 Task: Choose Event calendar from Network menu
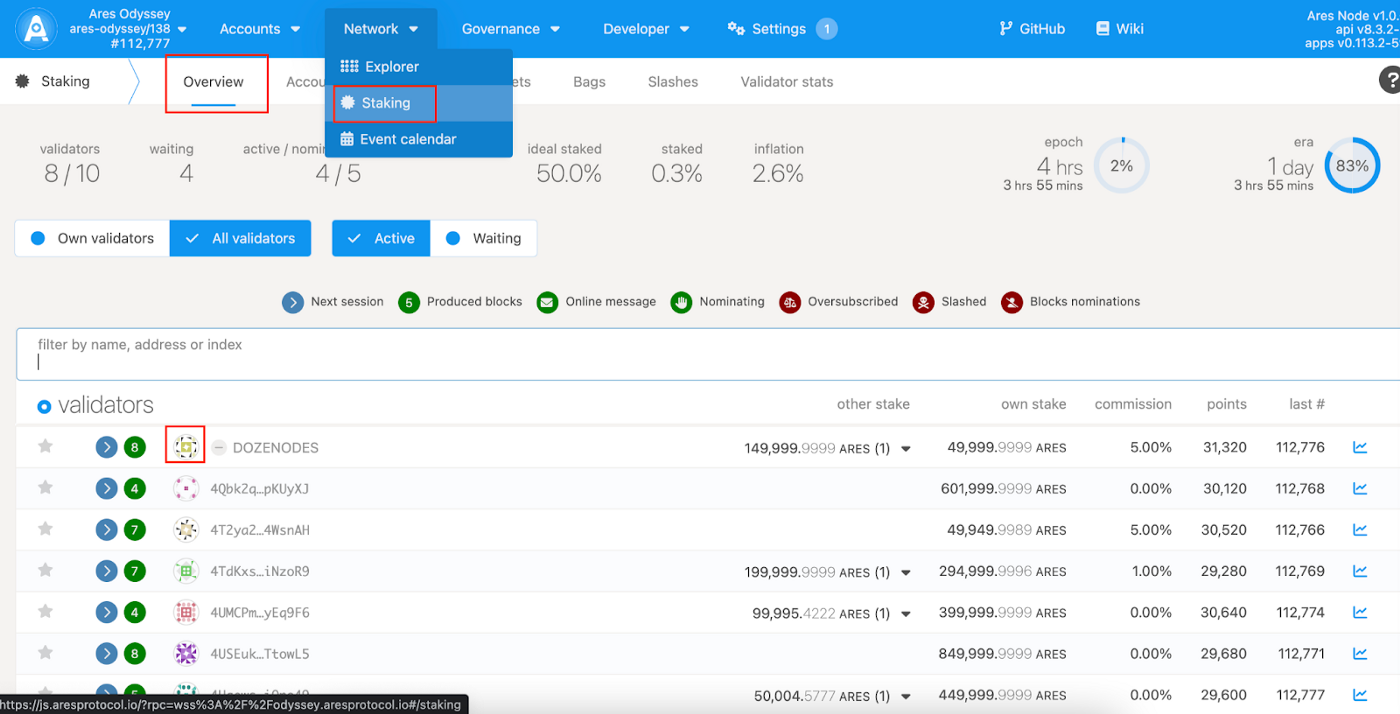419,139
